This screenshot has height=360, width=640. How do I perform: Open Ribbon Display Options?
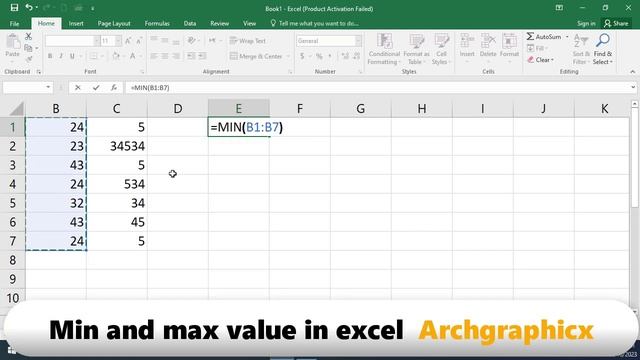[x=559, y=8]
